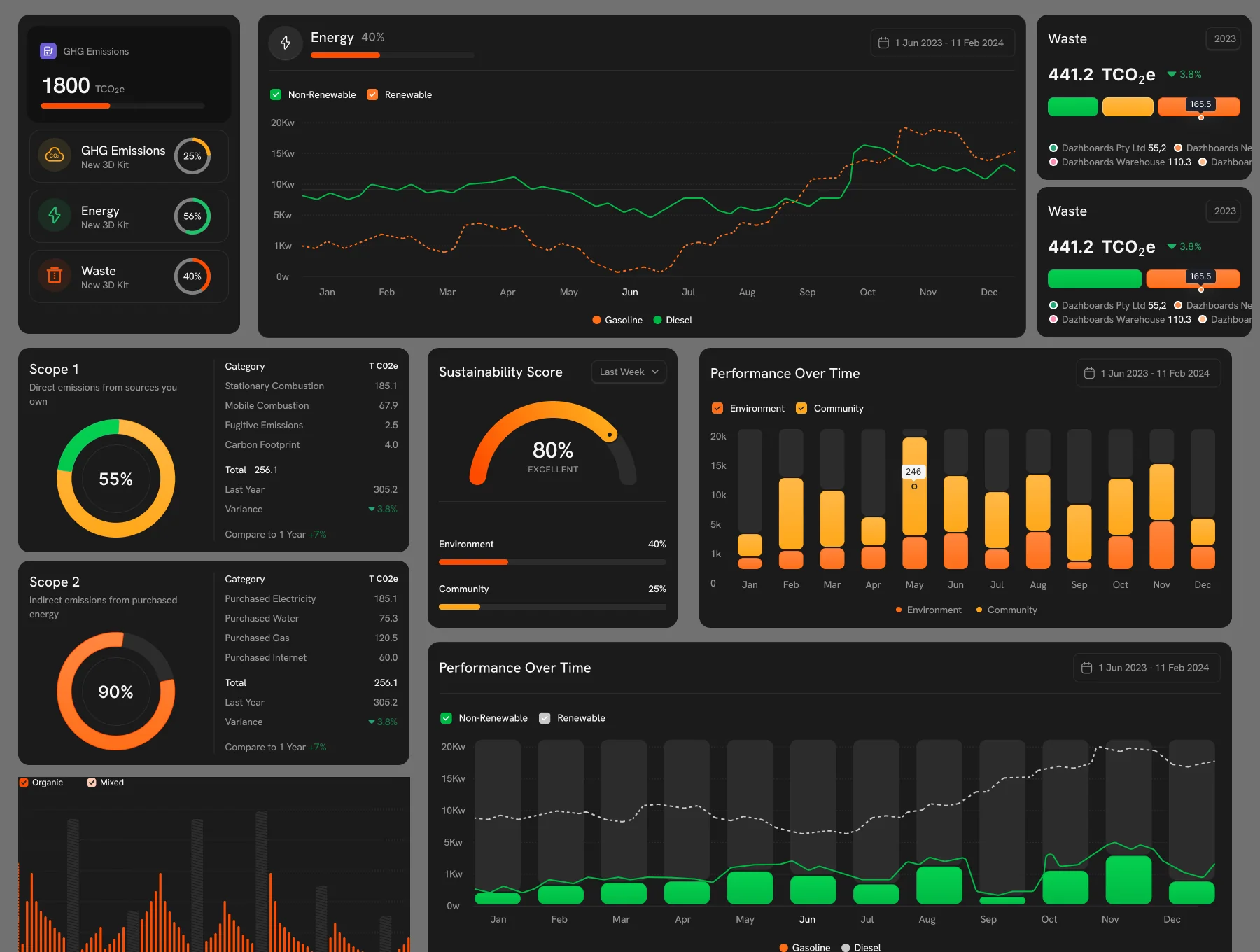Toggle the Mixed checkbox
This screenshot has height=952, width=1260.
(x=92, y=783)
